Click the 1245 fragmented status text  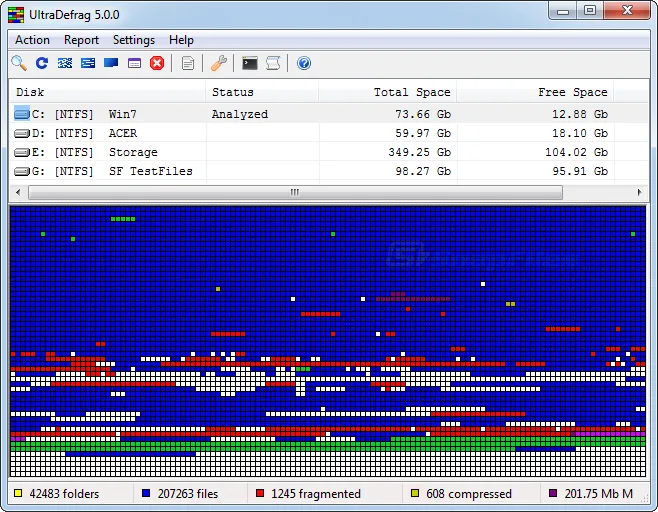(316, 494)
